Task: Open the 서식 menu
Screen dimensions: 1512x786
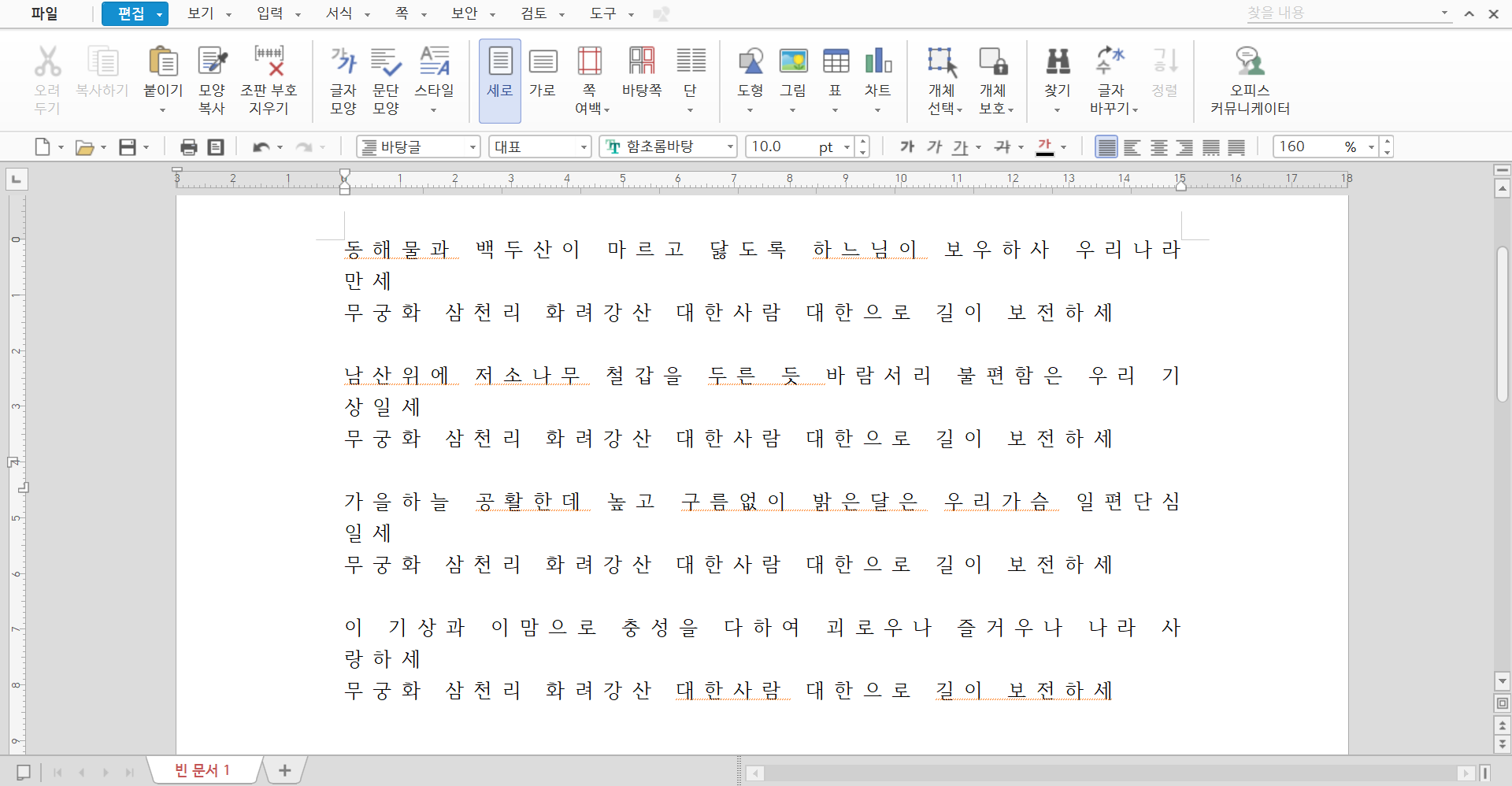Action: point(339,13)
